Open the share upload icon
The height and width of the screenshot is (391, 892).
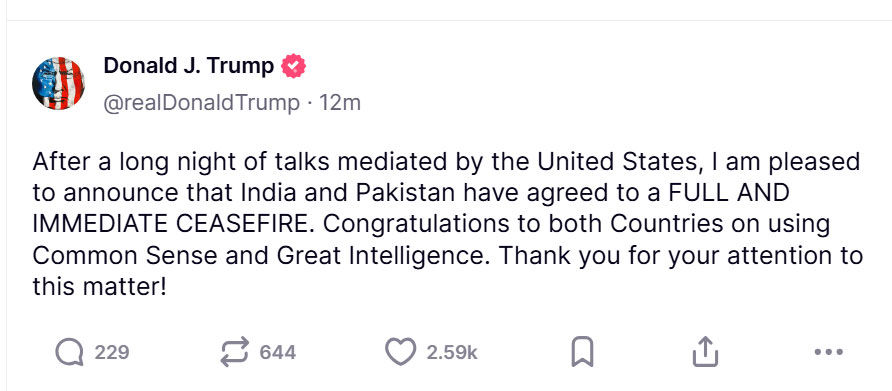(x=705, y=352)
